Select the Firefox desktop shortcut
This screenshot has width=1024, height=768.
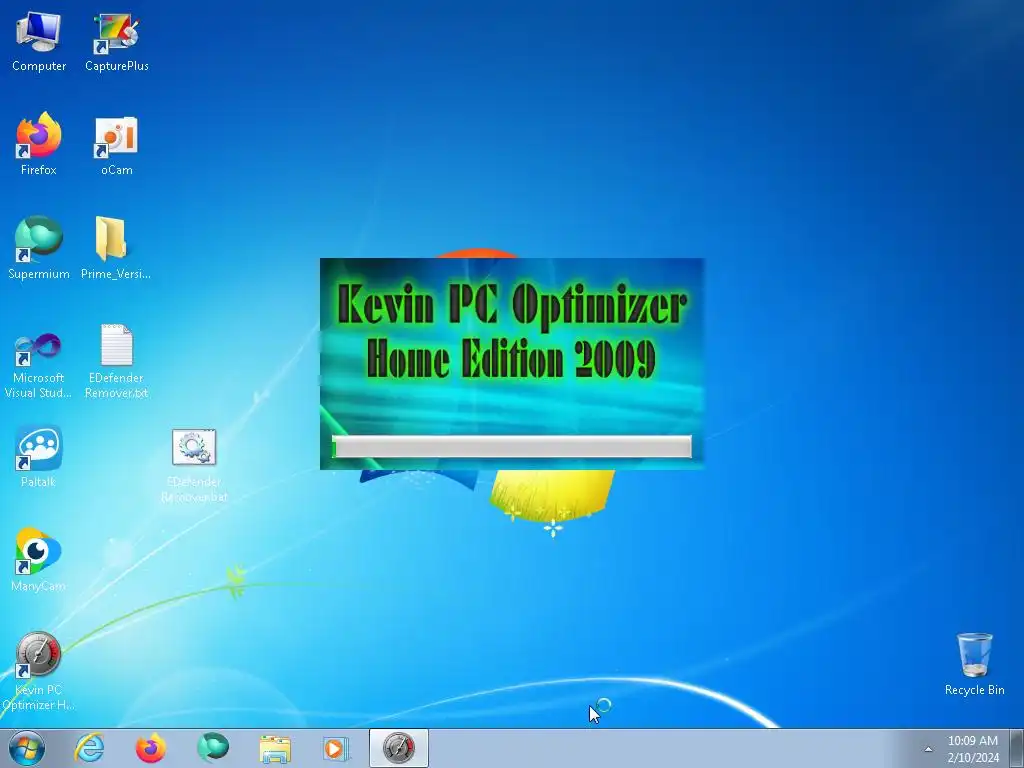tap(39, 144)
